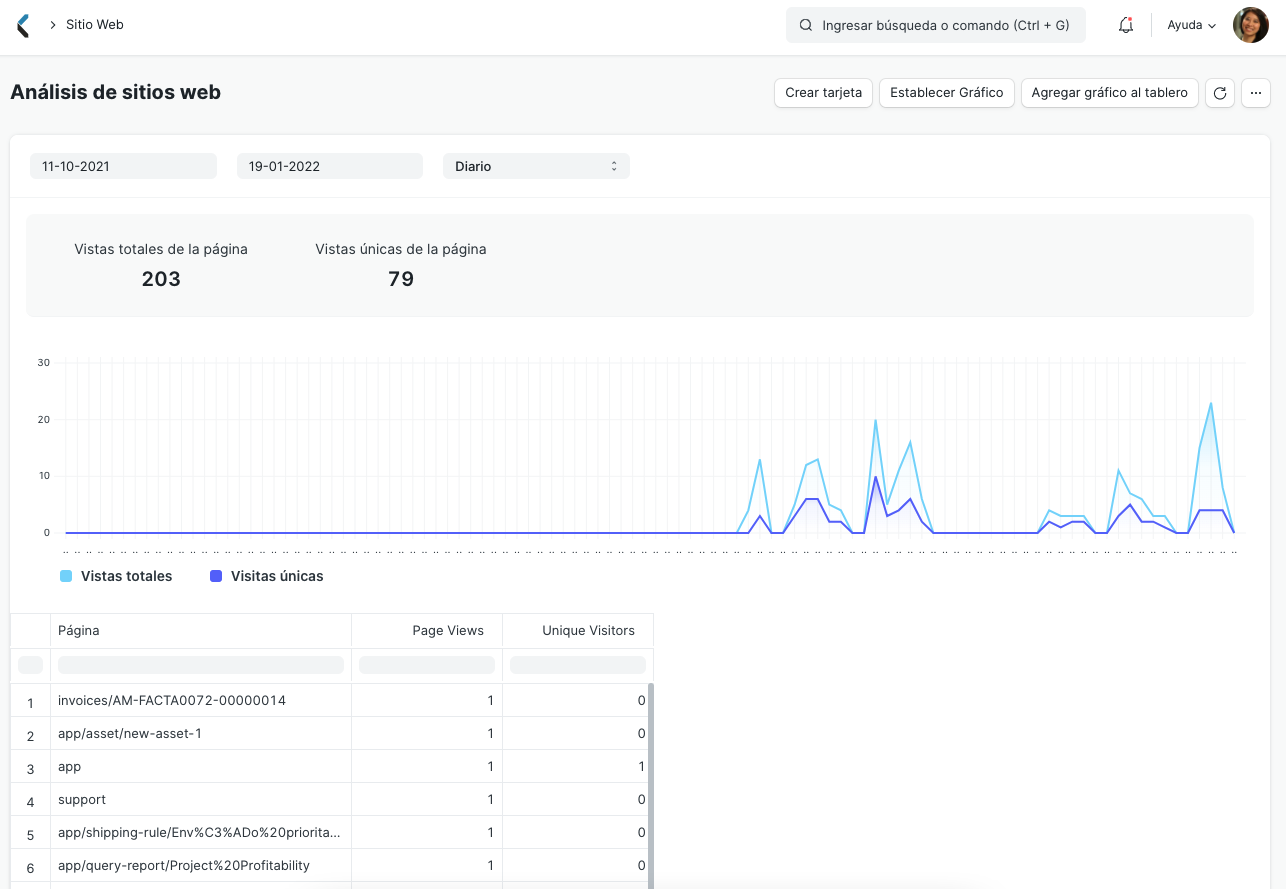Select row invoices/AM-FACTA0072-00000014
Viewport: 1286px width, 889px height.
point(331,701)
